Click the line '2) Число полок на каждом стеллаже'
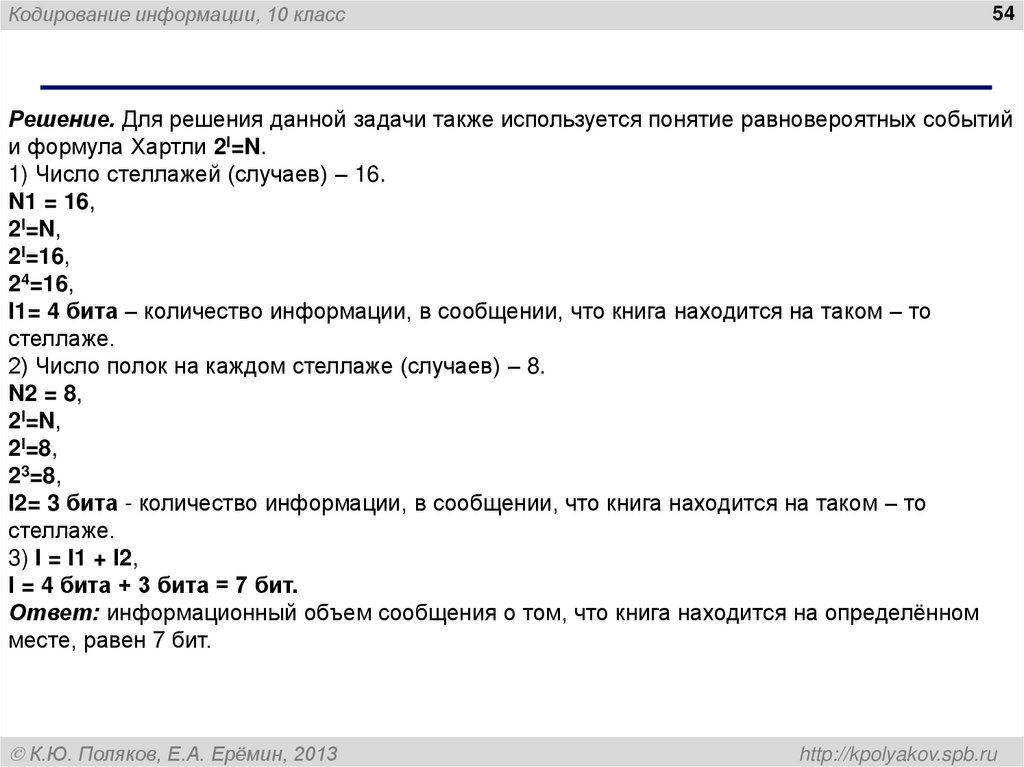 pos(200,367)
